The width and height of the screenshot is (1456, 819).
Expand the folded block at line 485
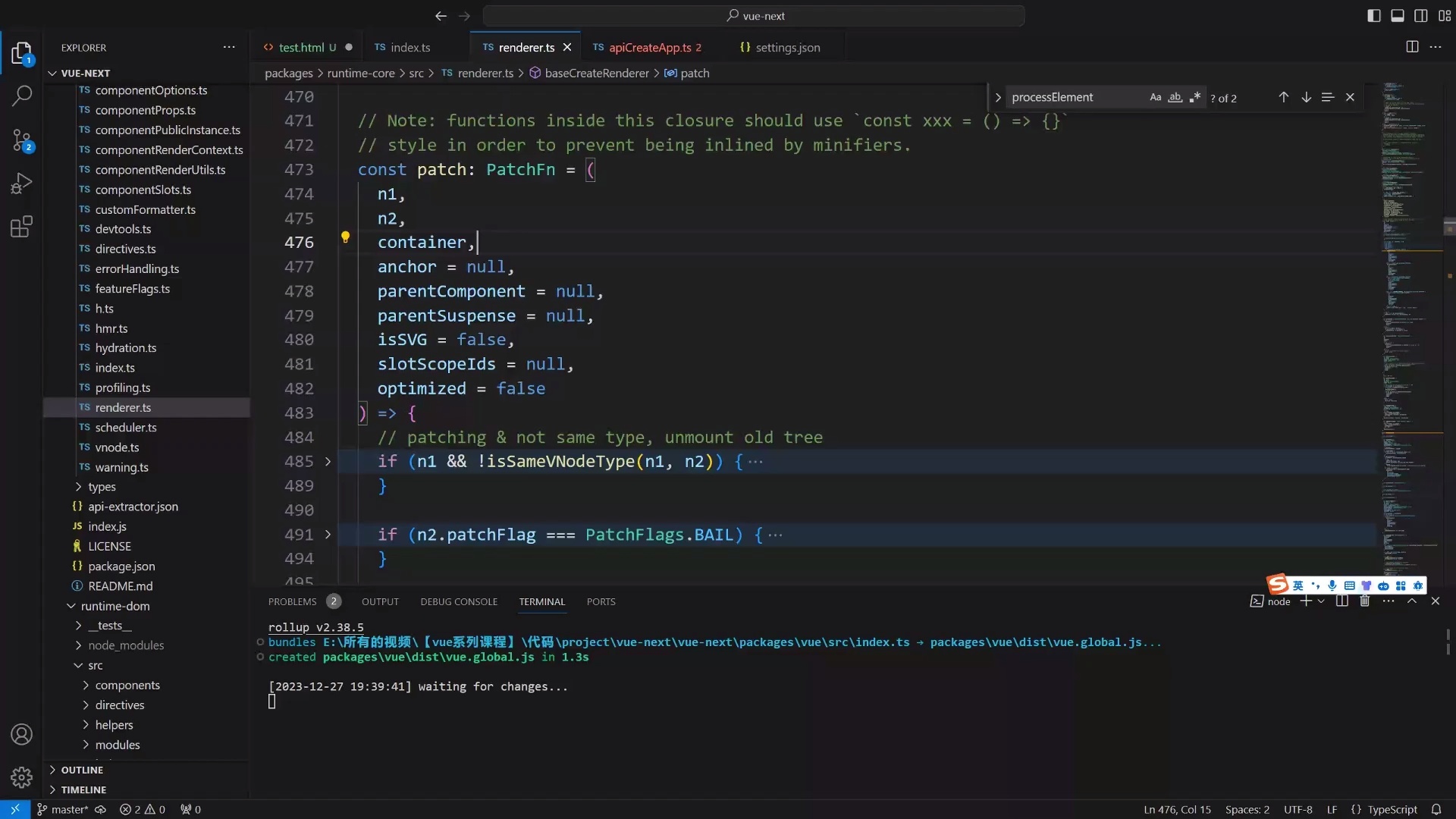coord(328,461)
